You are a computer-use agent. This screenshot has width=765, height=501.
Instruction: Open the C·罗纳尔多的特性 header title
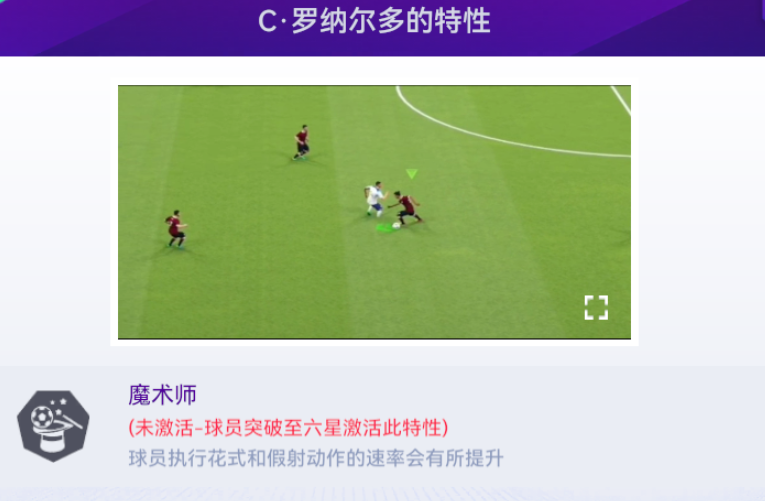click(x=374, y=21)
